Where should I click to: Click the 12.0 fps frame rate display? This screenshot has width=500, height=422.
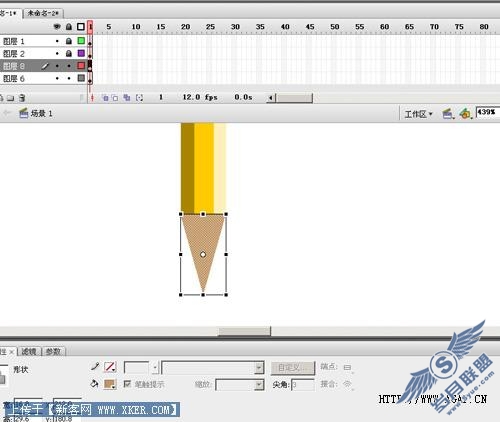tap(200, 97)
